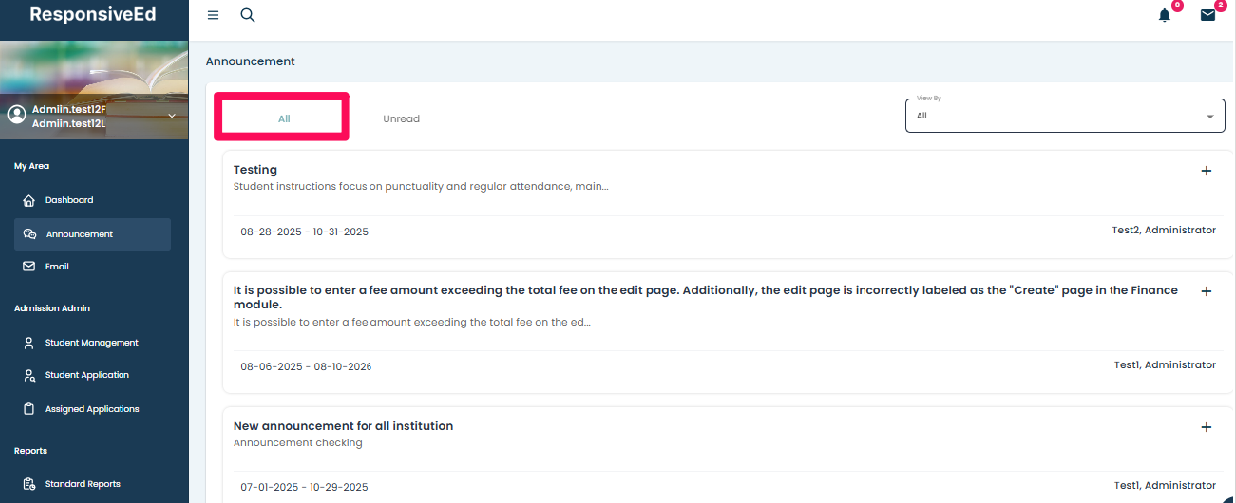The width and height of the screenshot is (1236, 503).
Task: Expand the Admin user profile chevron
Action: (x=171, y=116)
